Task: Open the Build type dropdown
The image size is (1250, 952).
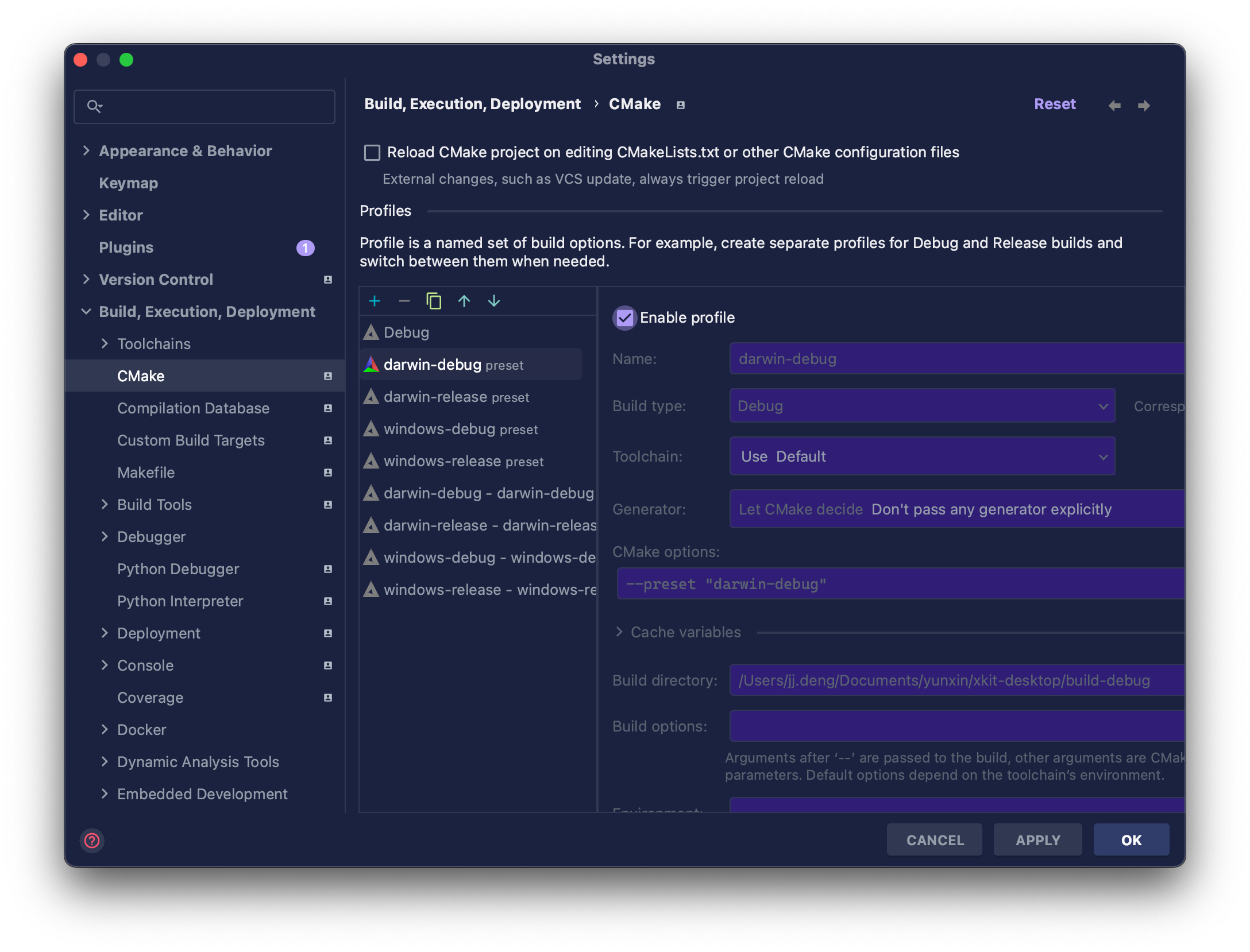Action: pyautogui.click(x=922, y=406)
